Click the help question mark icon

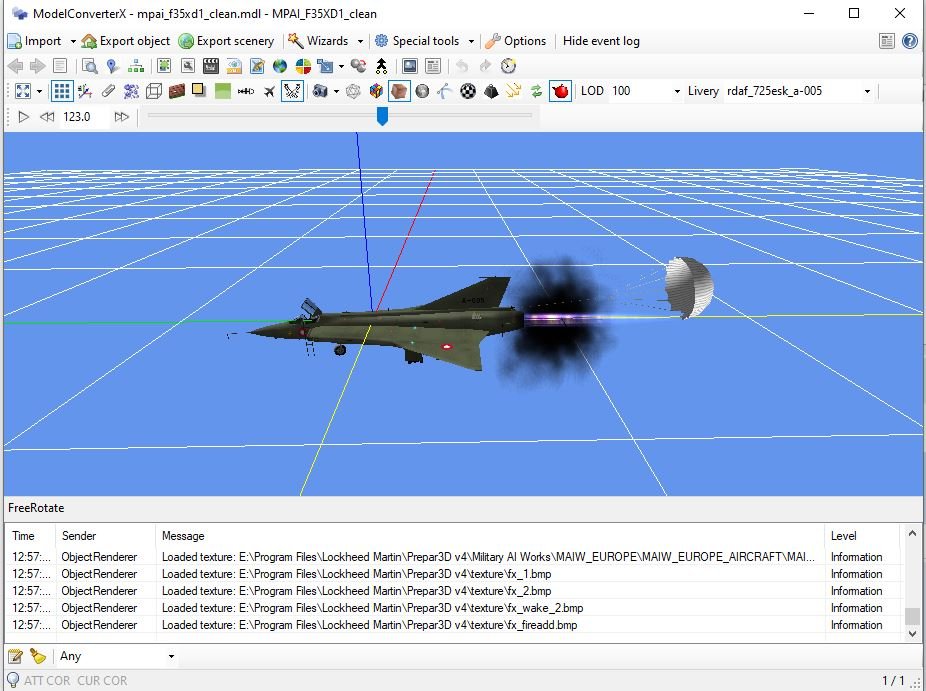(909, 41)
